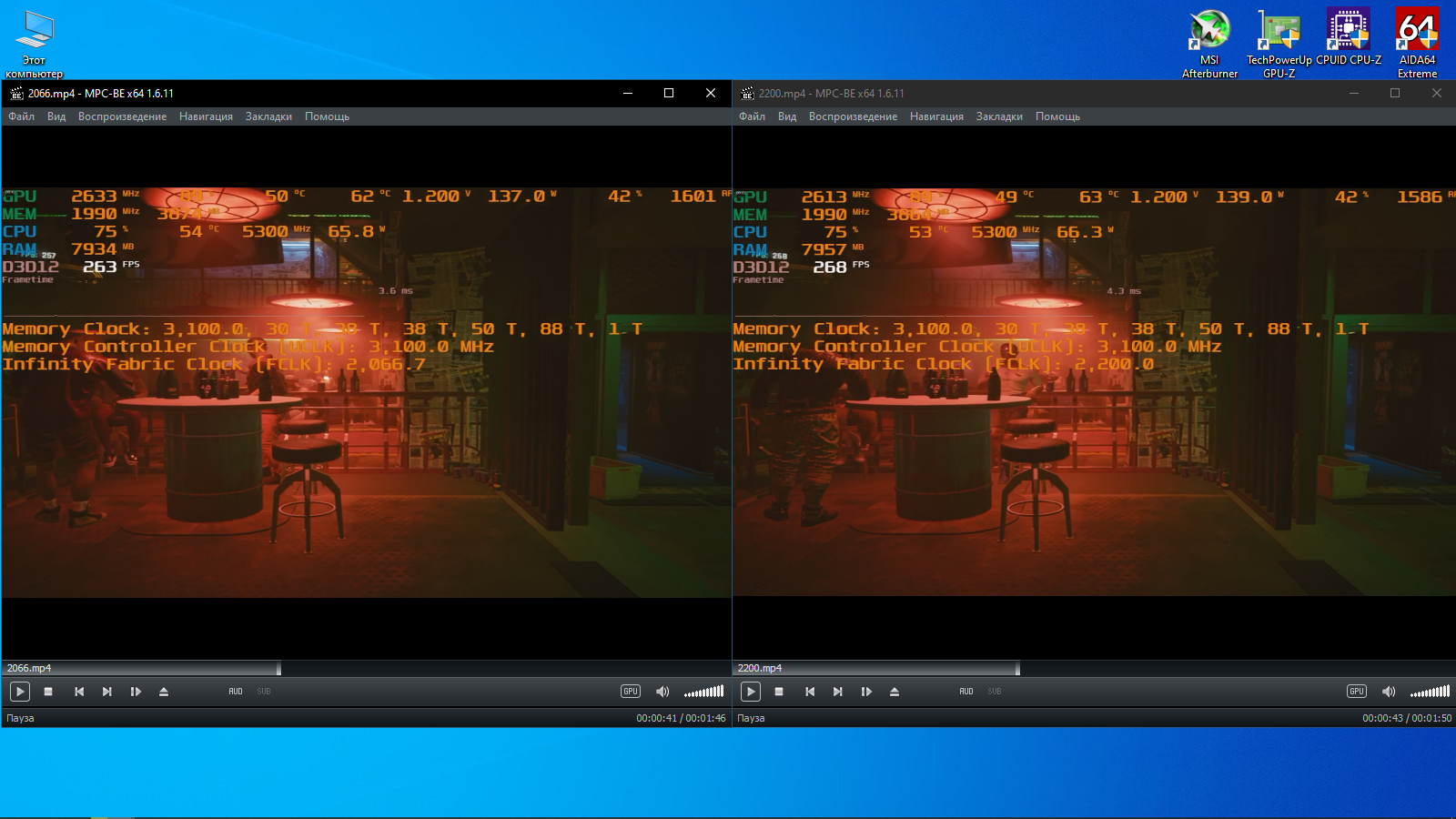This screenshot has width=1456, height=819.
Task: Open Навигация menu in 2200.mp4 window
Action: 936,116
